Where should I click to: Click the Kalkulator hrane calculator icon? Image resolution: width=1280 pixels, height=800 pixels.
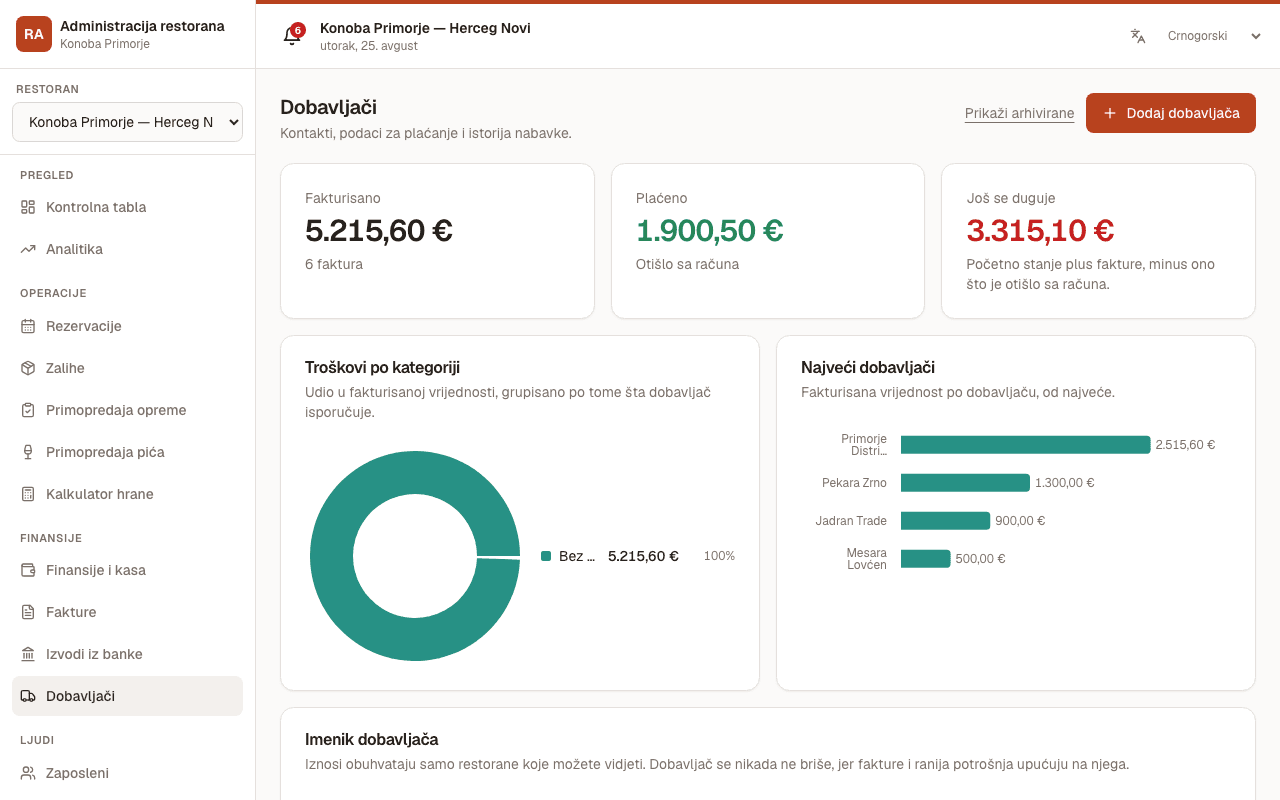pyautogui.click(x=28, y=494)
